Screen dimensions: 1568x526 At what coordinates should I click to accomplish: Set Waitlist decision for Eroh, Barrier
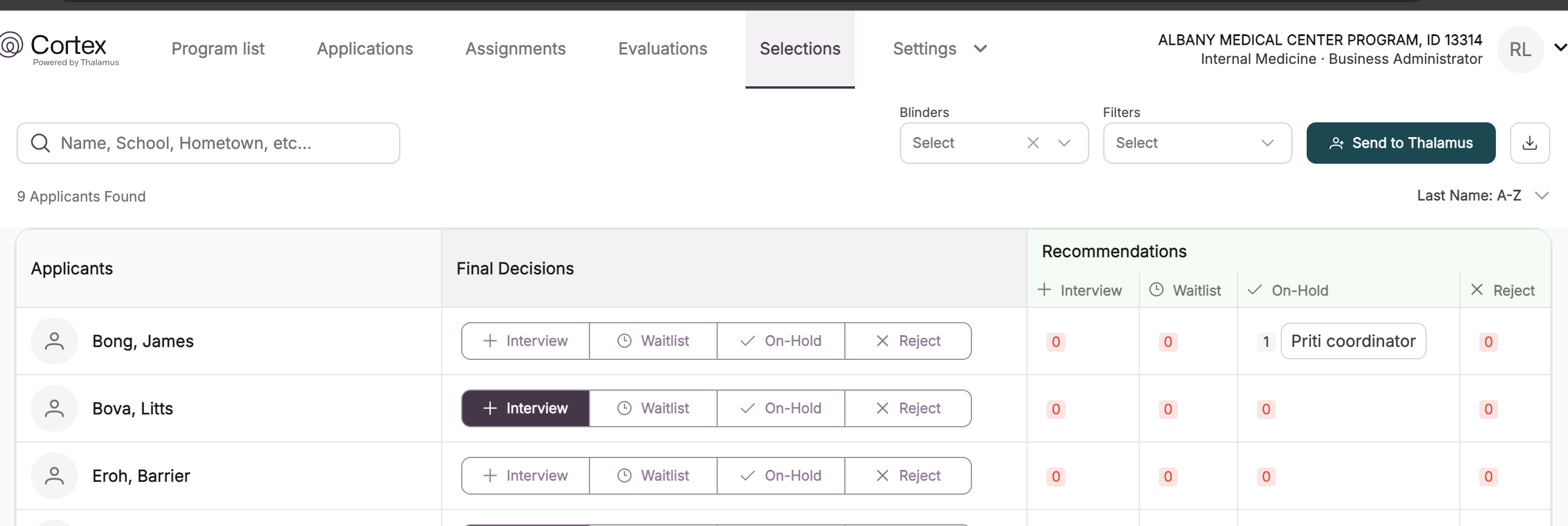point(653,476)
